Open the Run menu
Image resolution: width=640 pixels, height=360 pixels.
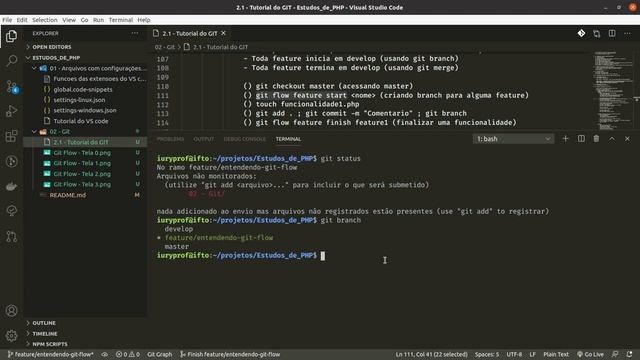point(98,20)
